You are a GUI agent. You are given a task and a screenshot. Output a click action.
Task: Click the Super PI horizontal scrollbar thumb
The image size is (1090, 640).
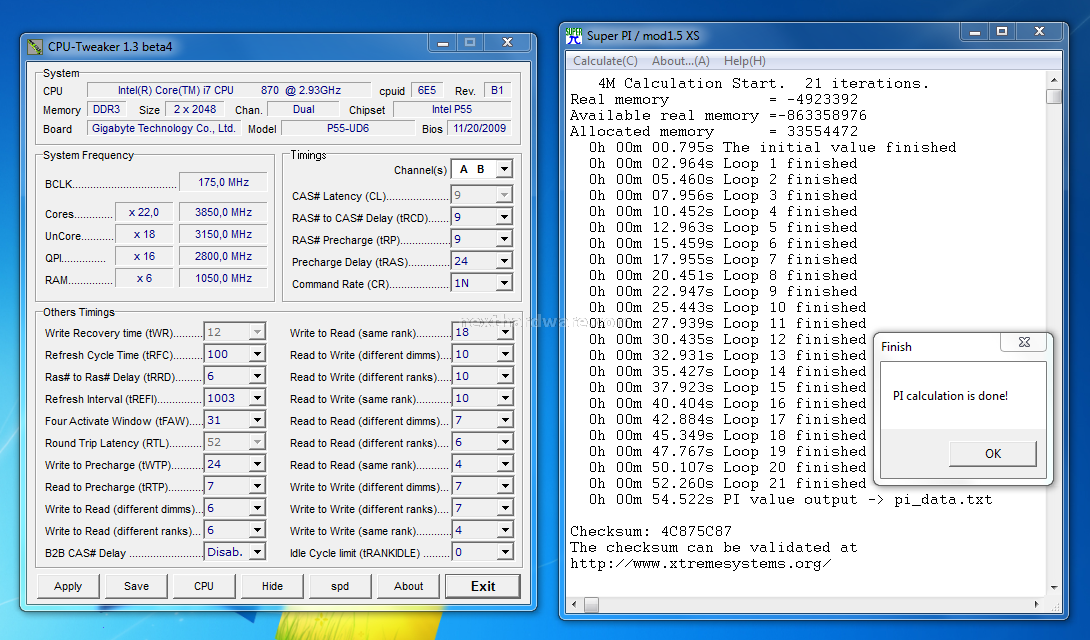[x=591, y=605]
